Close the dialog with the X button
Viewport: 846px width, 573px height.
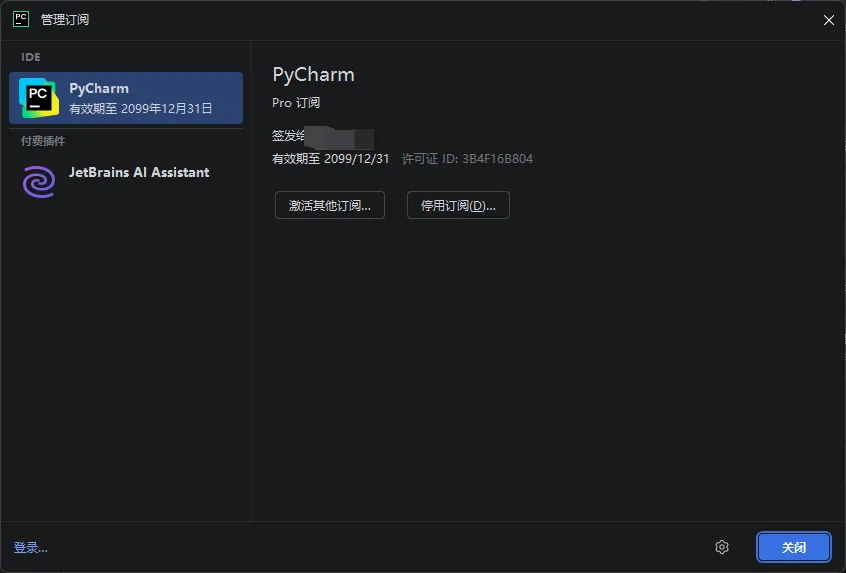(x=829, y=20)
